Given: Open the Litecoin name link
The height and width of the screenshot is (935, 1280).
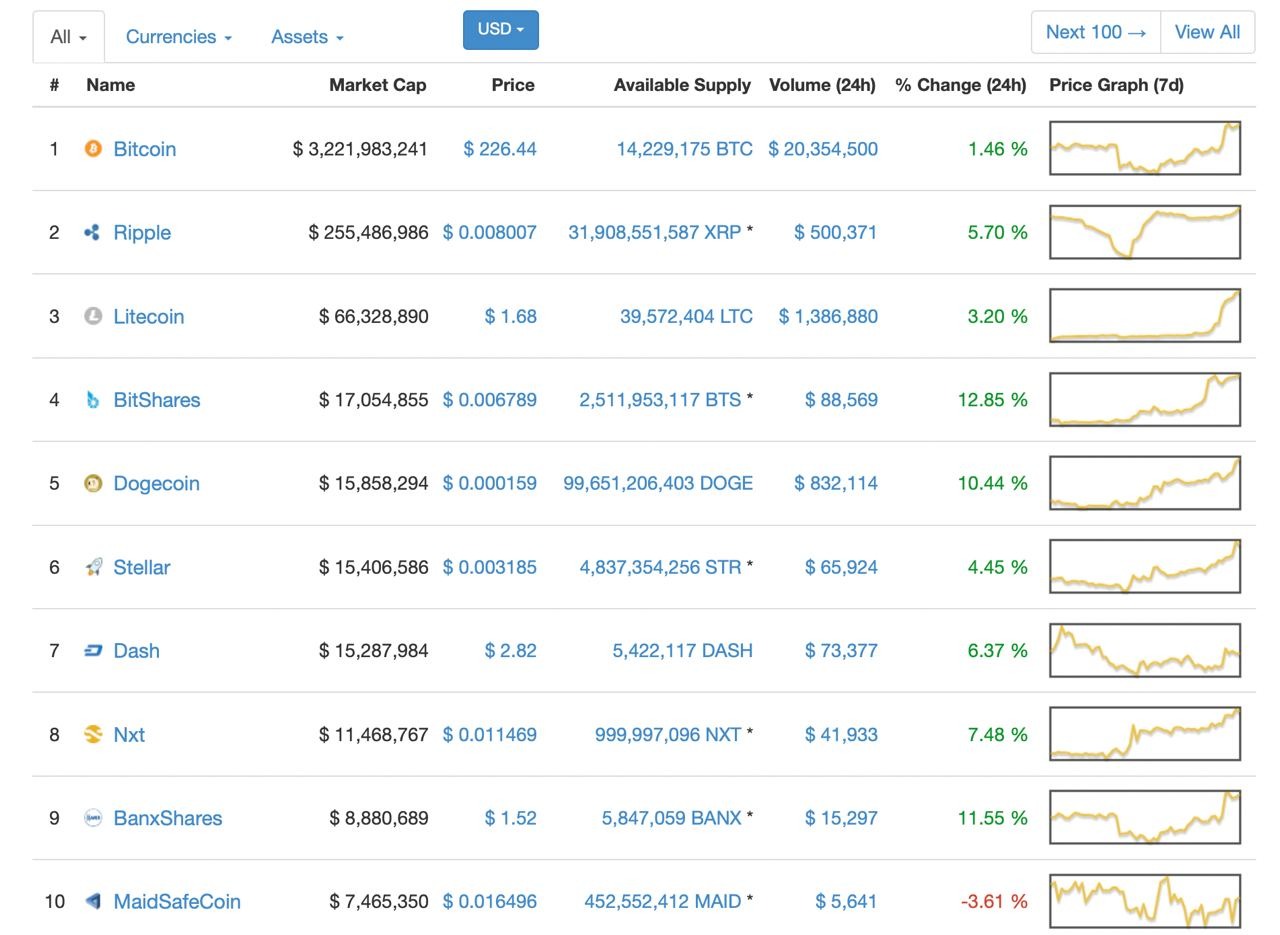Looking at the screenshot, I should [x=149, y=317].
